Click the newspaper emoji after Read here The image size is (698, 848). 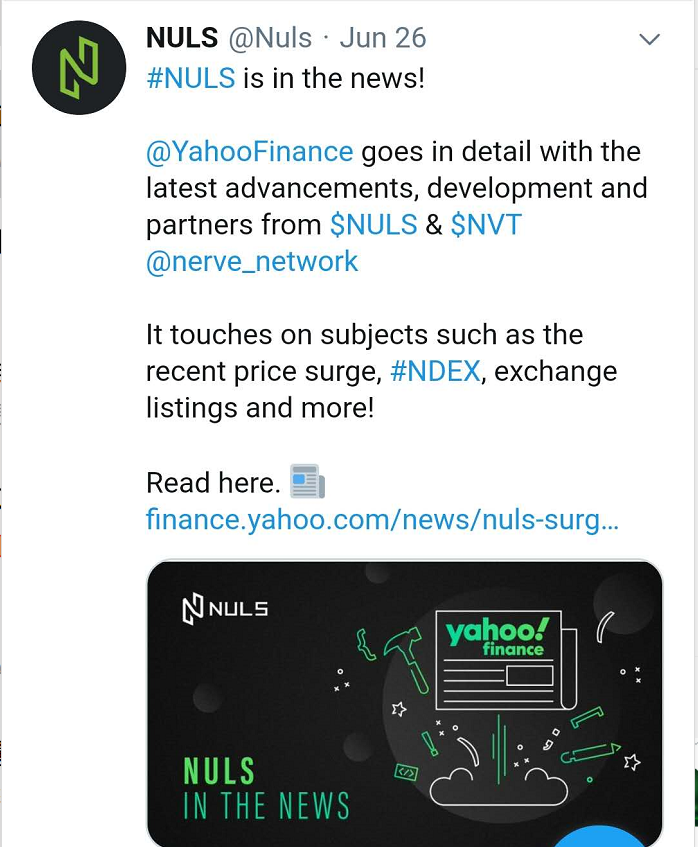click(x=308, y=481)
